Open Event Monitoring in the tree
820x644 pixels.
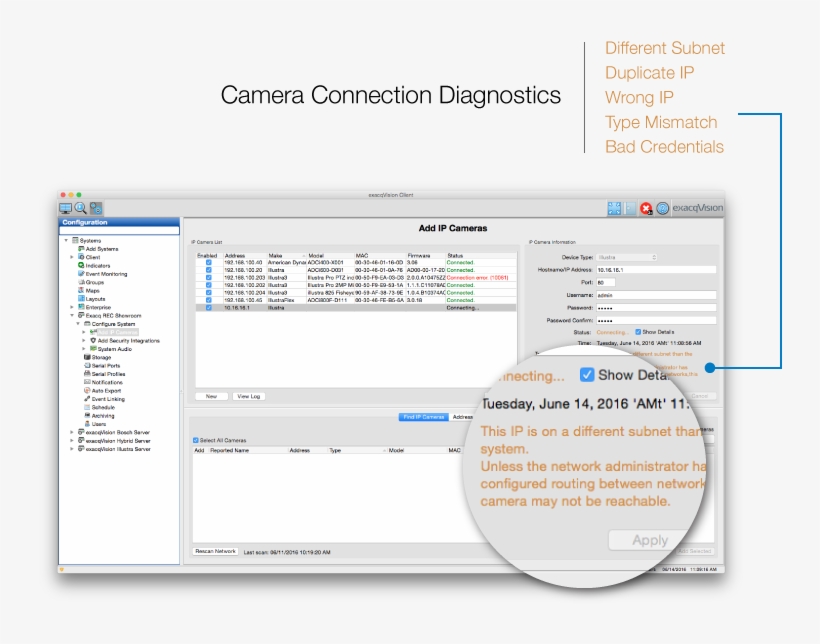click(106, 274)
